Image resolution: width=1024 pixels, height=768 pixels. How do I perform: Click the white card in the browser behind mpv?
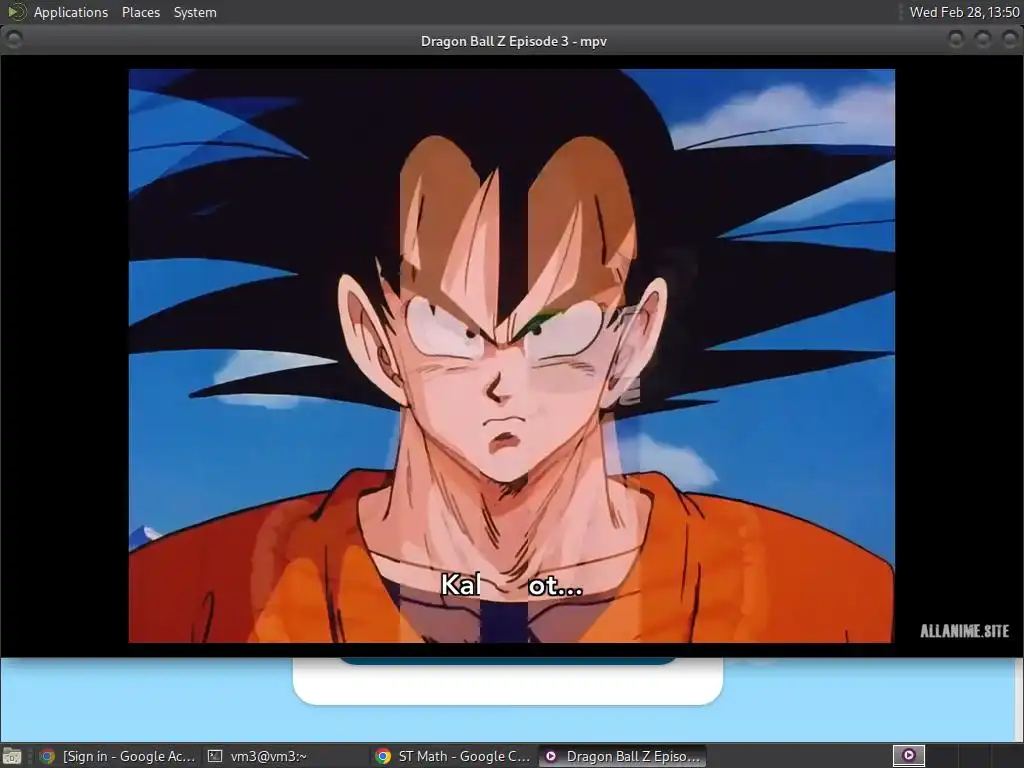coord(508,680)
